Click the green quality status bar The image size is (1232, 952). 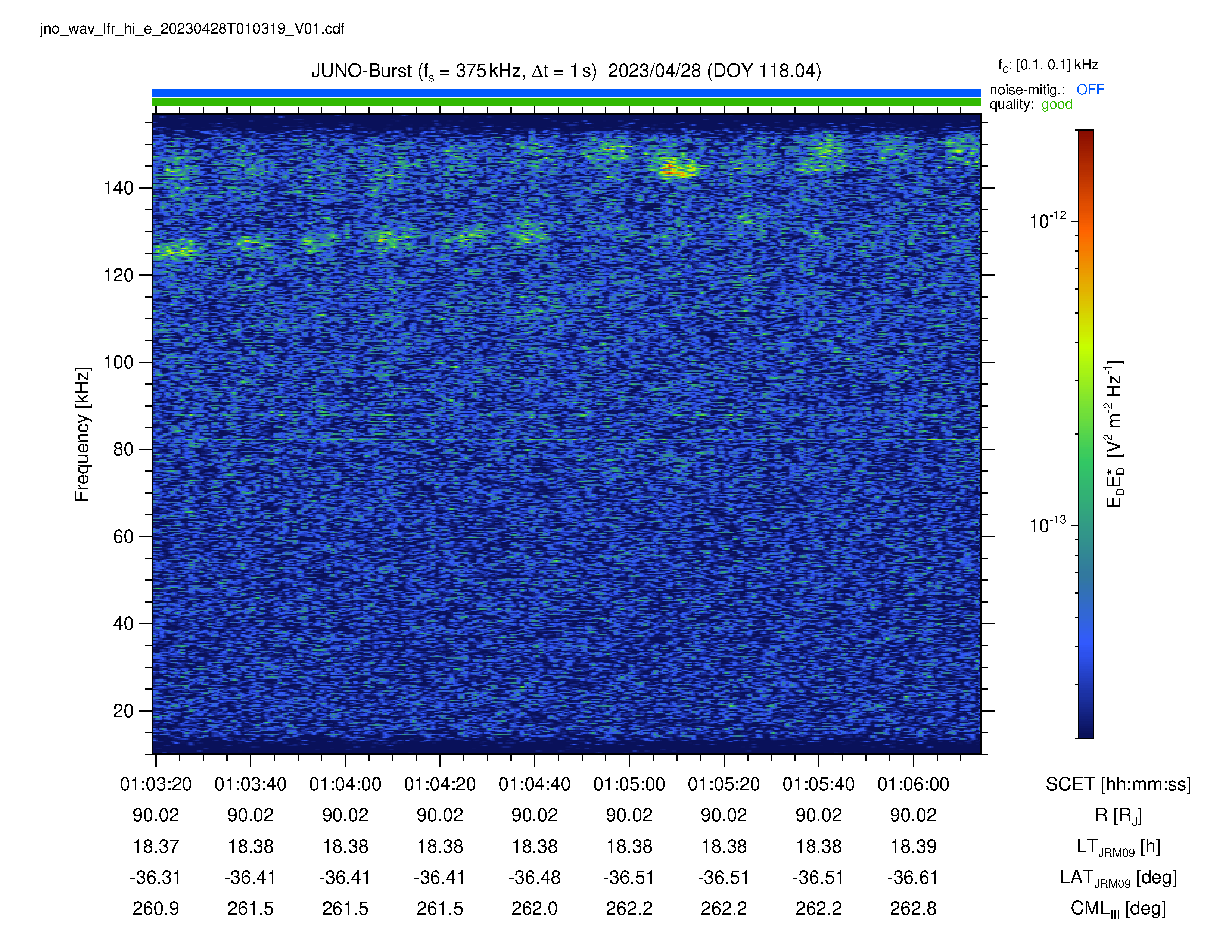pos(566,102)
